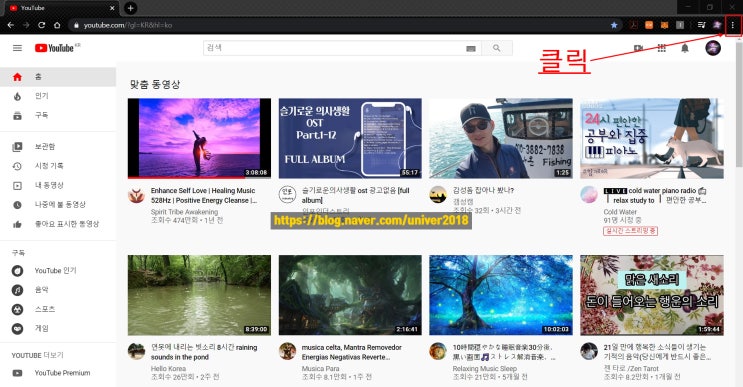Go to Home (홈) in sidebar
This screenshot has width=743, height=387.
point(58,77)
